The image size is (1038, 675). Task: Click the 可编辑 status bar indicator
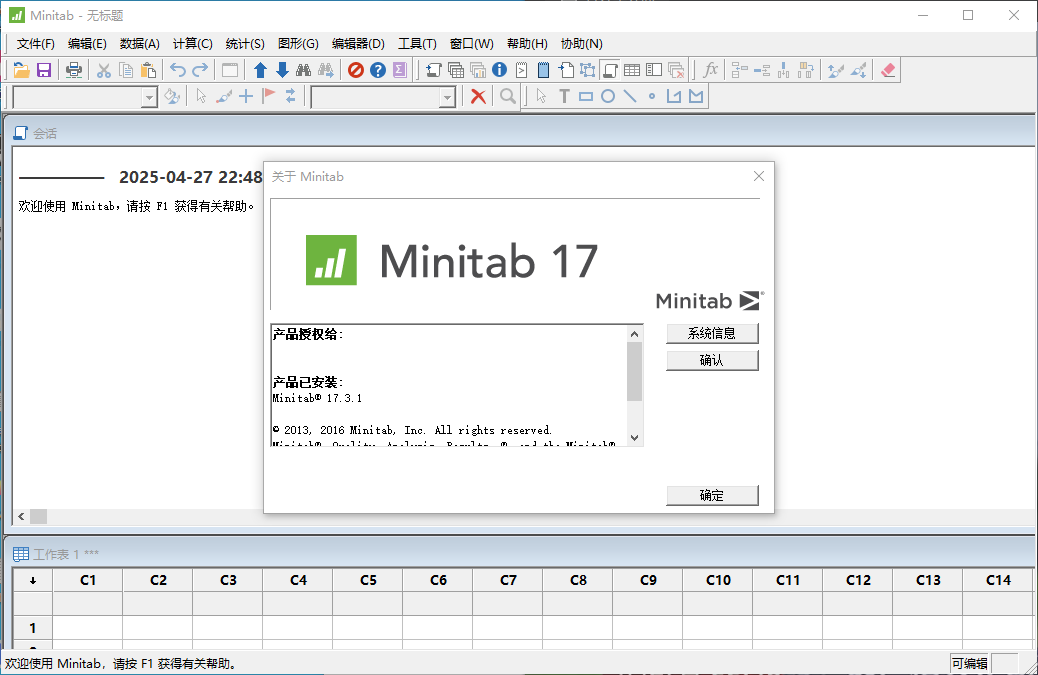(970, 664)
